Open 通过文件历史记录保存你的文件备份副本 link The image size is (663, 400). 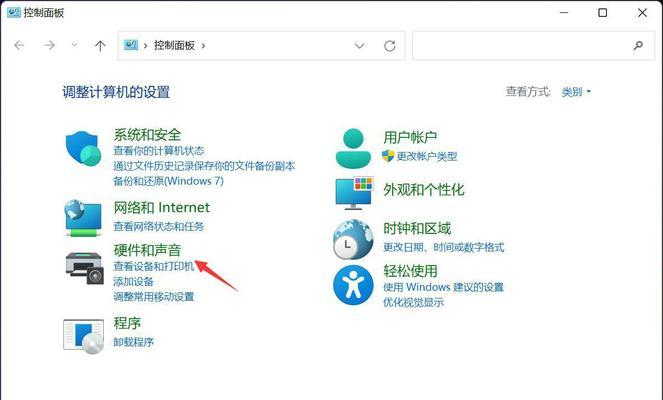point(204,166)
